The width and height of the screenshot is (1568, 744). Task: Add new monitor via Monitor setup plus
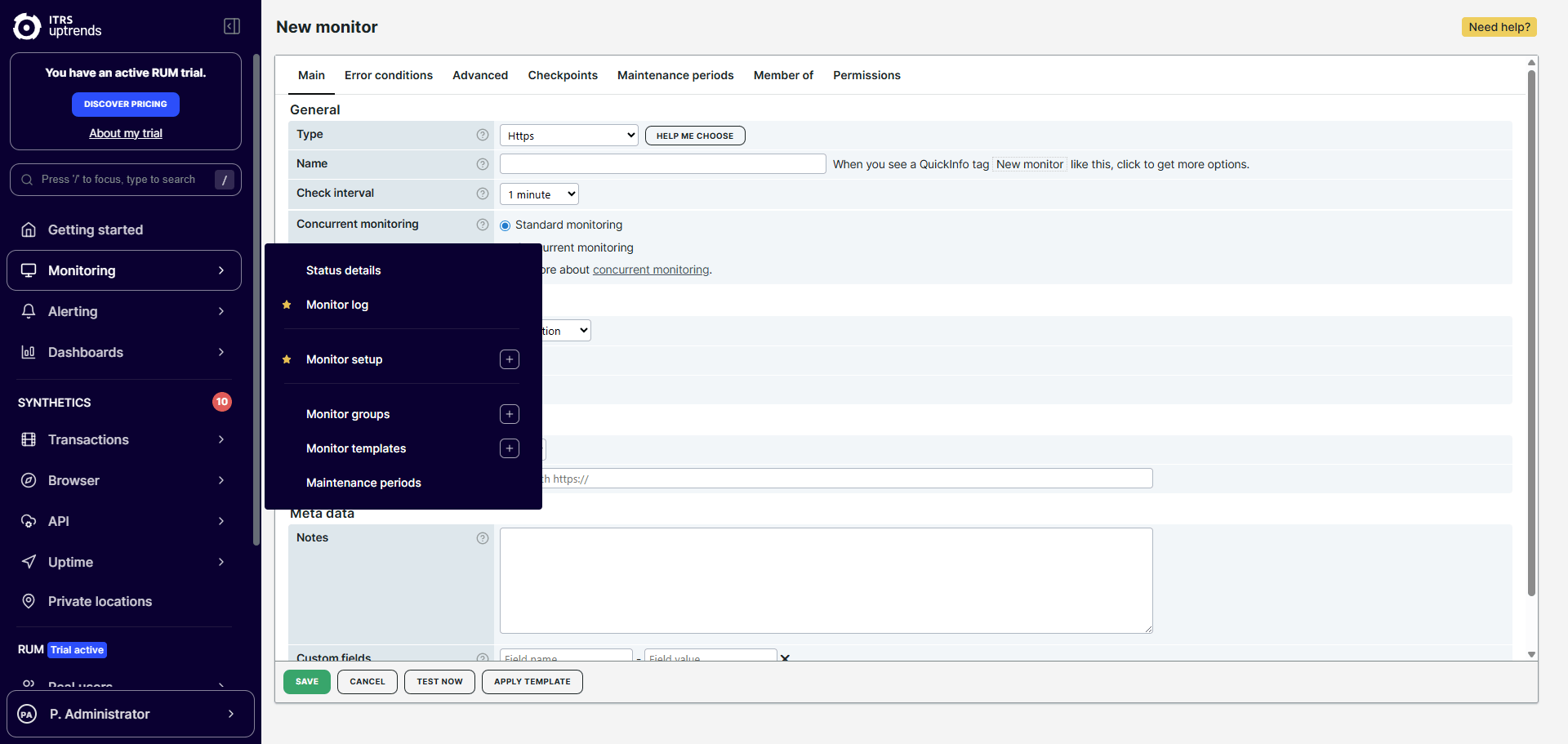click(x=510, y=359)
